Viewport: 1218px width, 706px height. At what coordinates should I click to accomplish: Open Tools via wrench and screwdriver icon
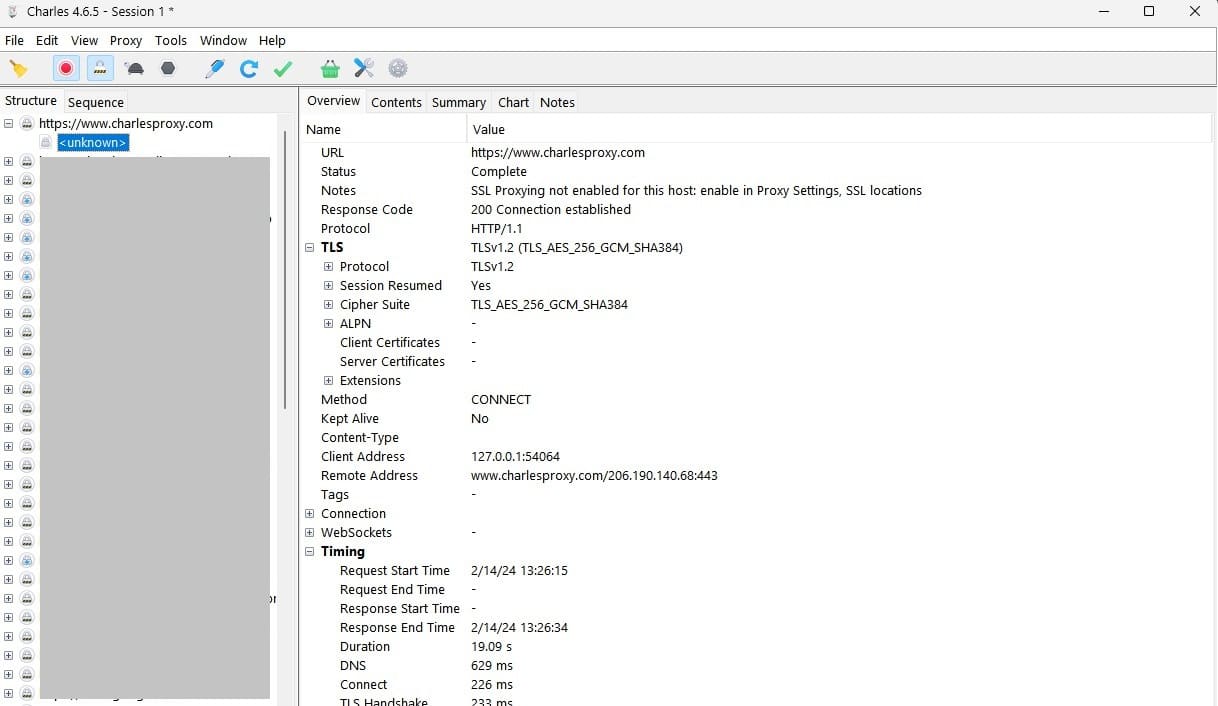coord(364,69)
